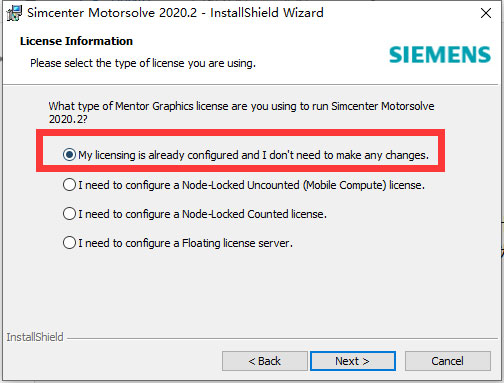Close the InstallShield Wizard window
Viewport: 504px width, 383px height.
pos(486,13)
